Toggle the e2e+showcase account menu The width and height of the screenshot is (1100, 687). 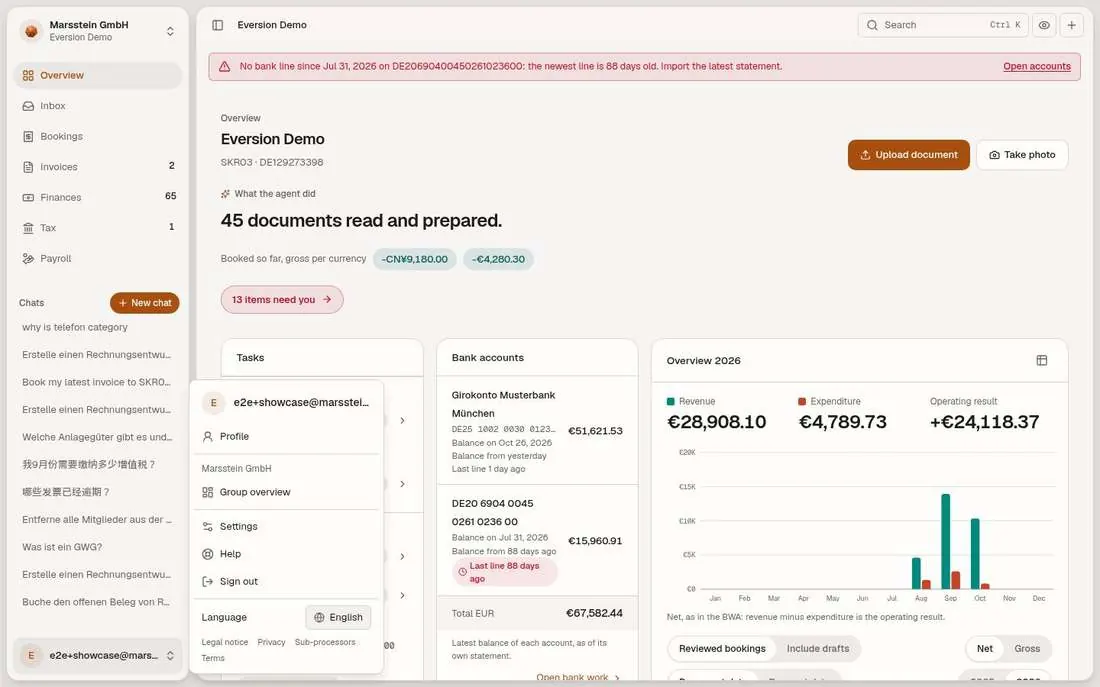(x=98, y=655)
